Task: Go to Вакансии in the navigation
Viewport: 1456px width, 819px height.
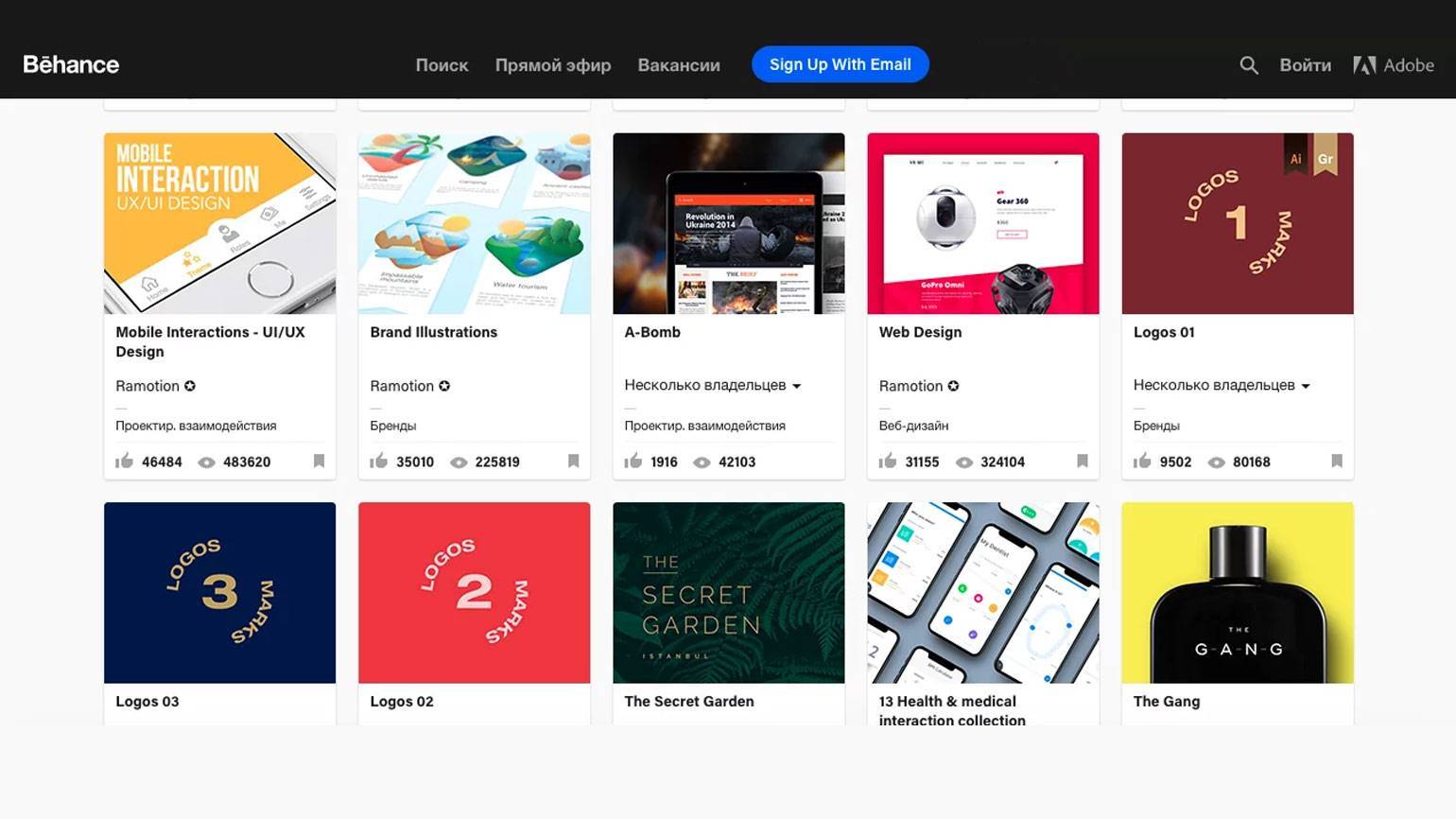Action: (x=679, y=65)
